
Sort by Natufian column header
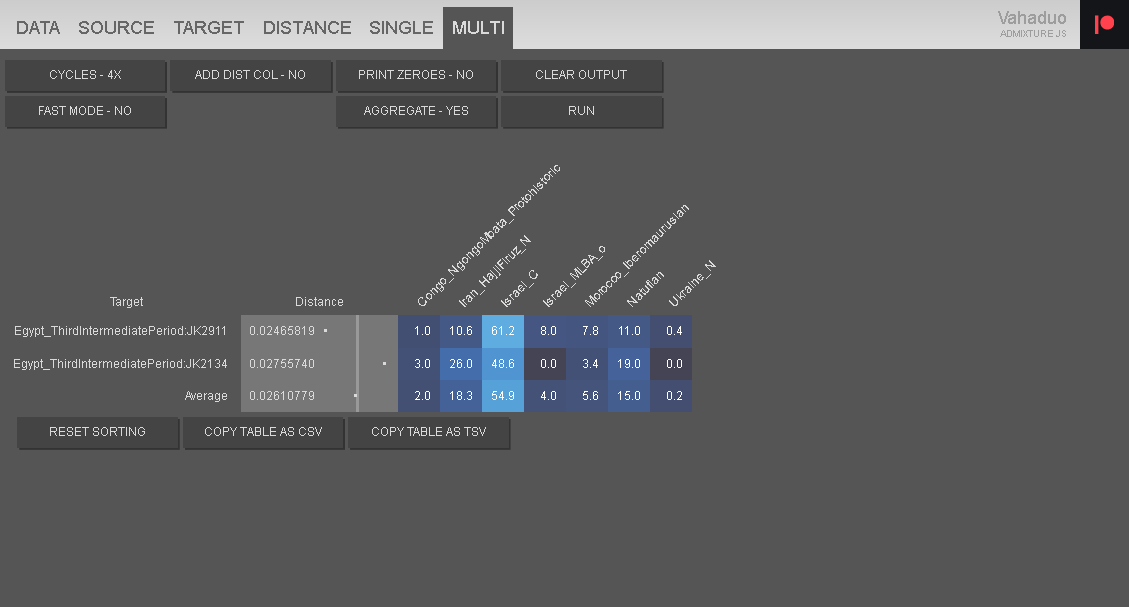[645, 289]
